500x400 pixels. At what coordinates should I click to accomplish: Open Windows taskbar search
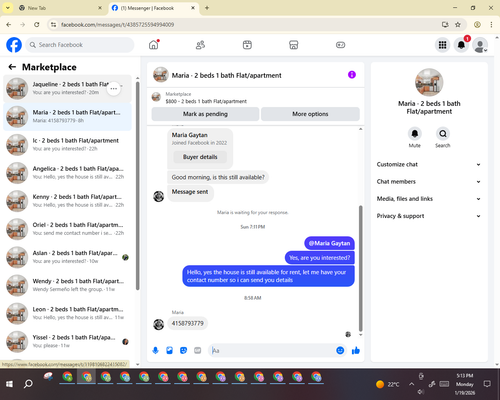point(28,384)
